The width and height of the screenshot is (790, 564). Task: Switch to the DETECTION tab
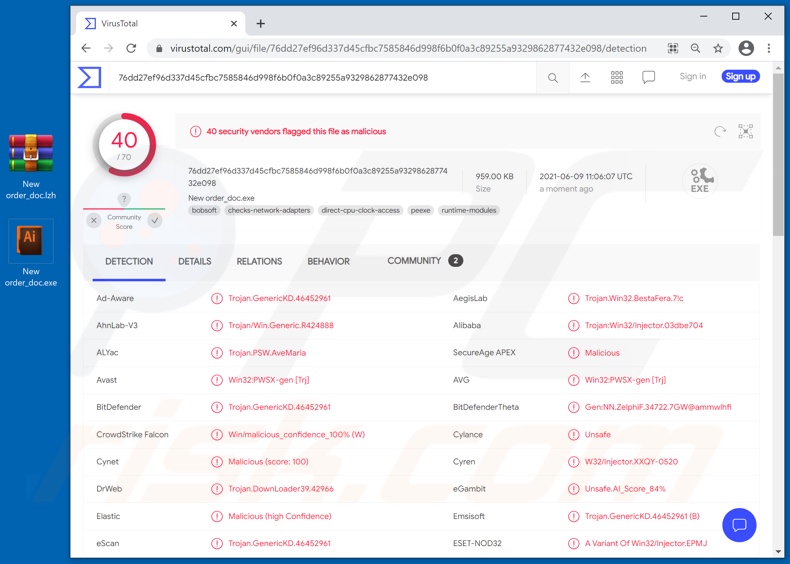pos(129,261)
